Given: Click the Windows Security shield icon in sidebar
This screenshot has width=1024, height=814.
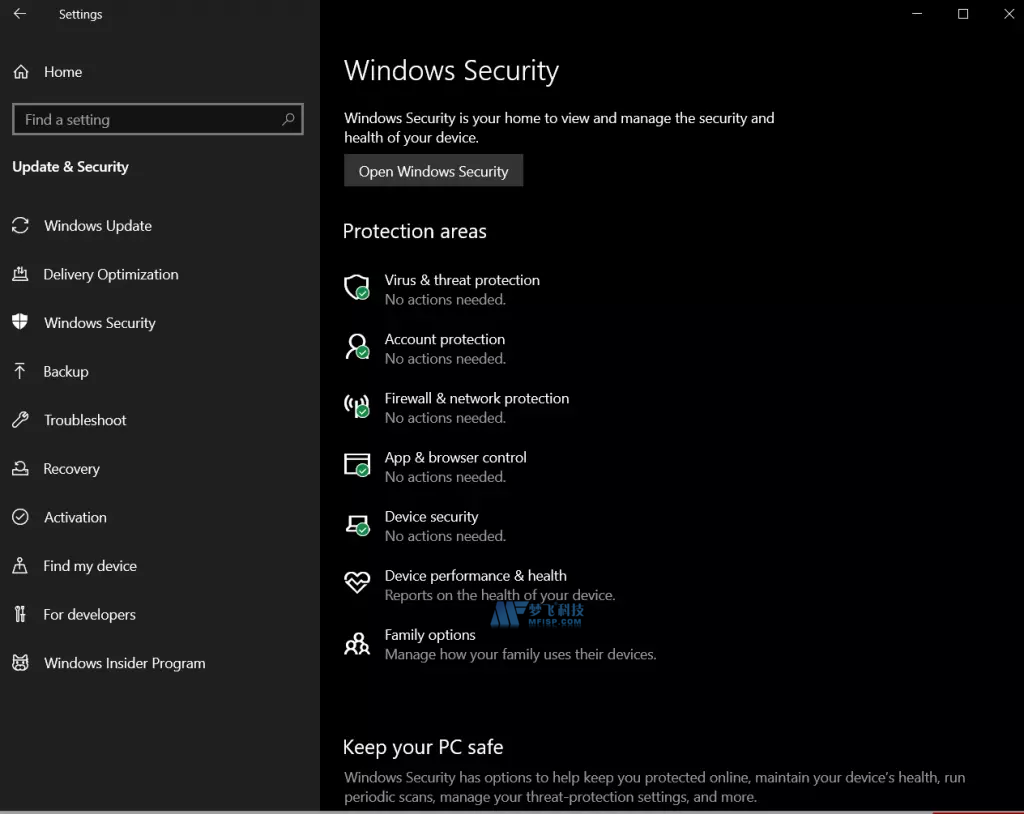Looking at the screenshot, I should pyautogui.click(x=20, y=322).
